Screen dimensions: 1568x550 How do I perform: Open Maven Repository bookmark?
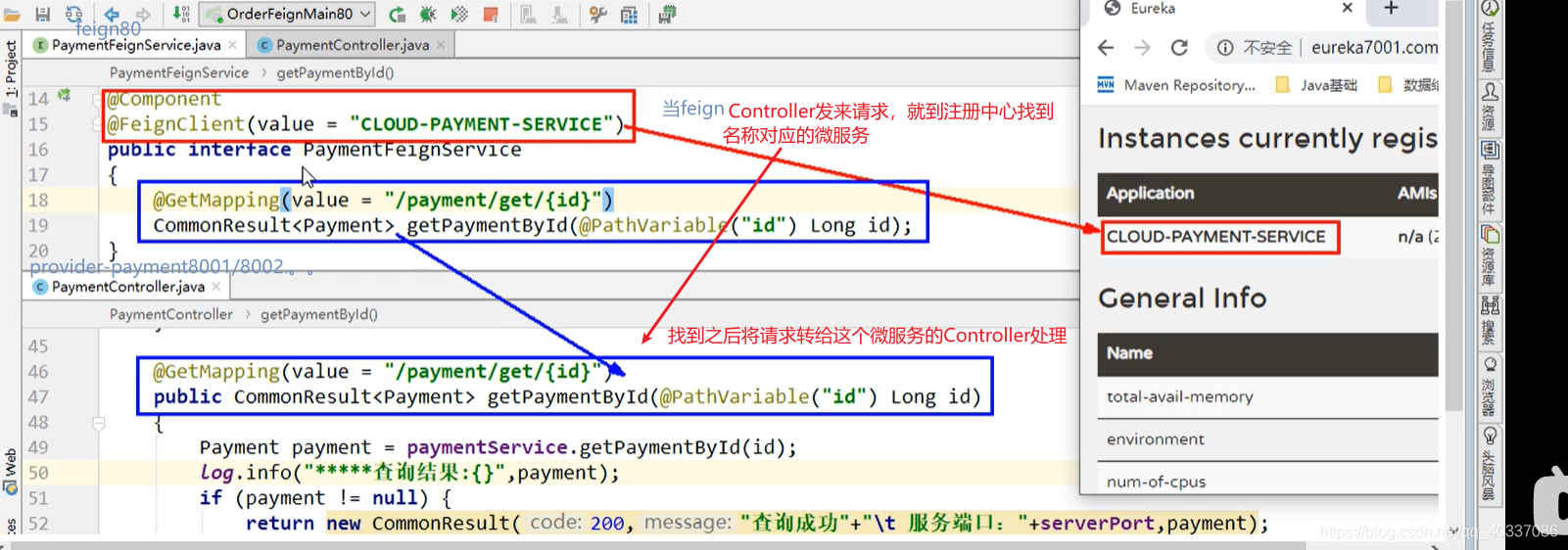point(1175,85)
